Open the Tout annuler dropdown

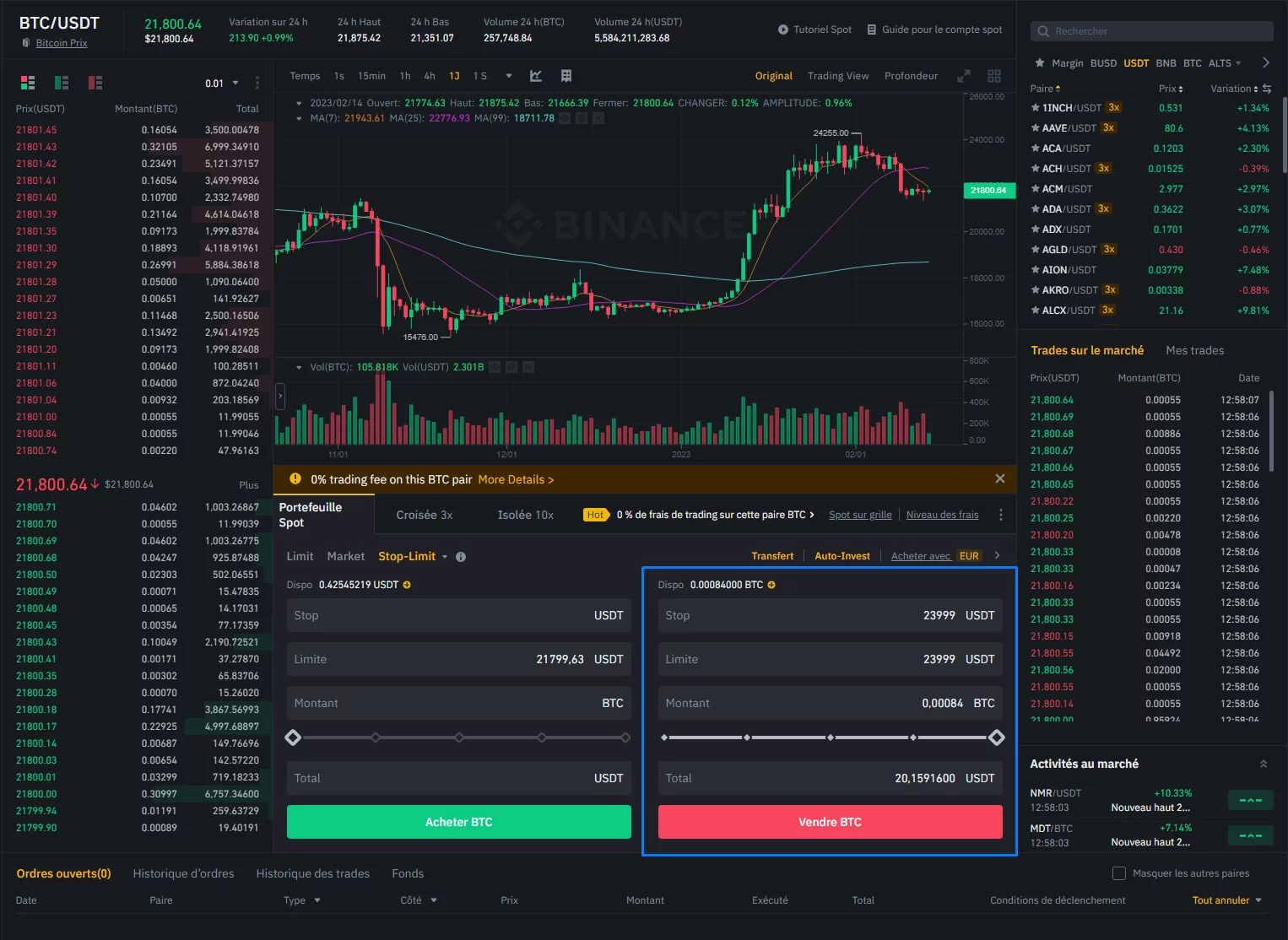pos(1227,900)
